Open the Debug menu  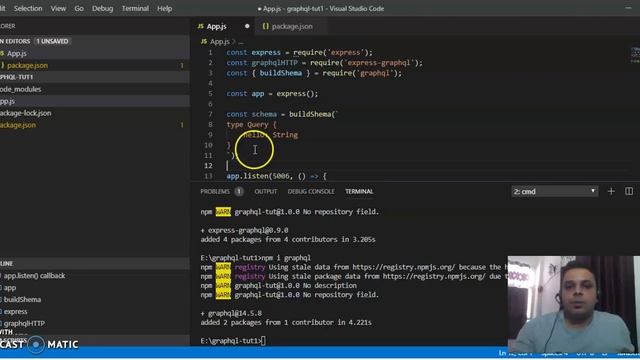point(102,8)
